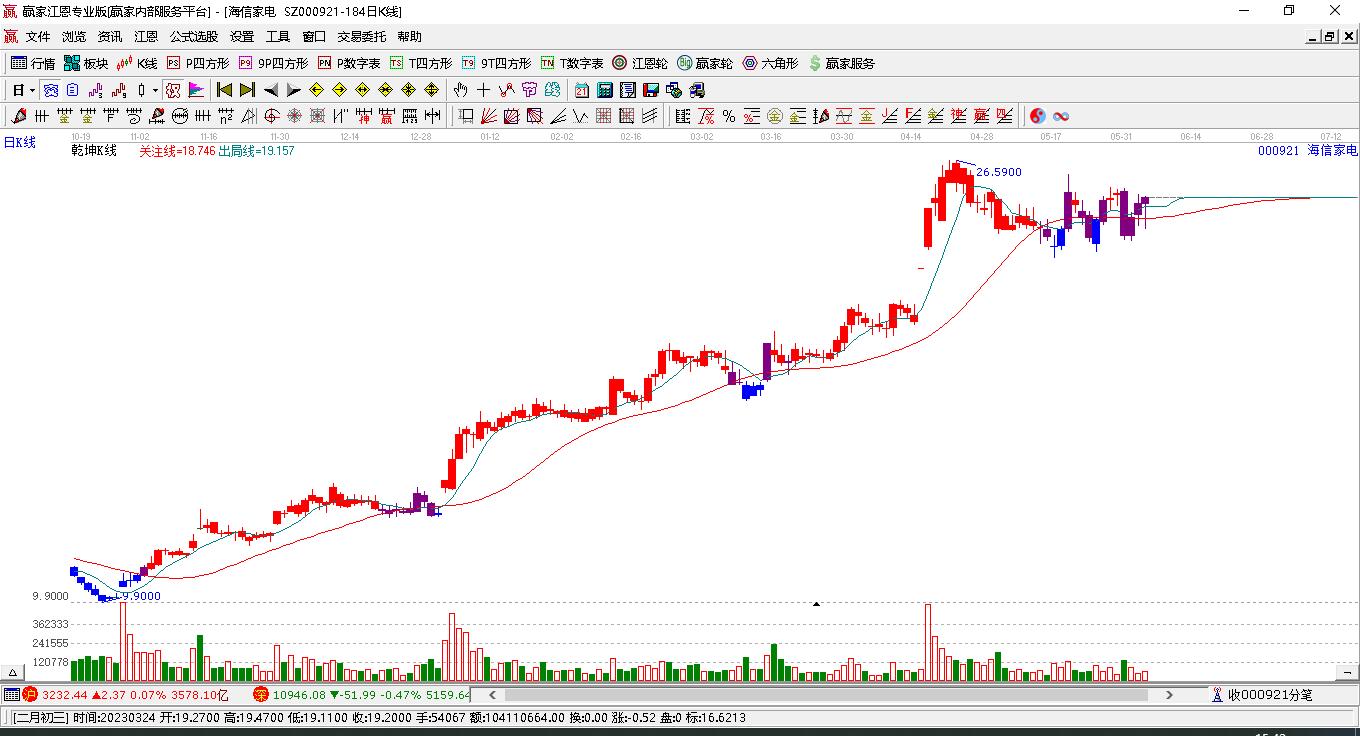Click the 行情 toolbar button
Screen dimensions: 1360x736
point(33,63)
